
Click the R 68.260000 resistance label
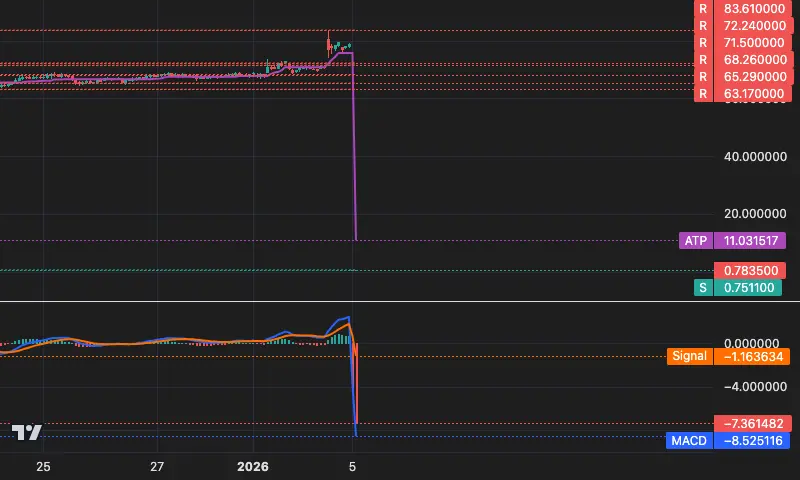point(743,60)
